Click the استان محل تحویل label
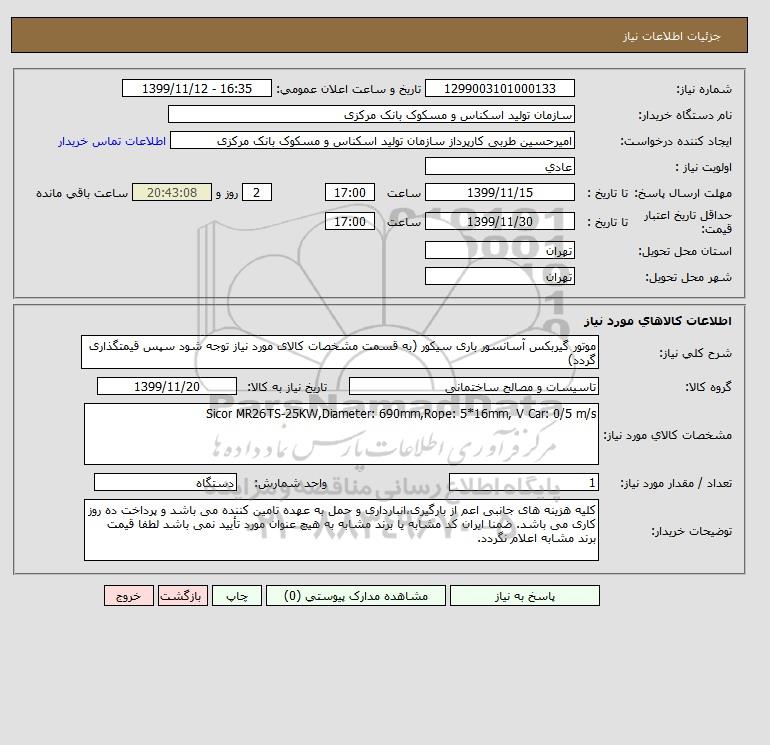Screen dimensions: 770x745 [685, 251]
